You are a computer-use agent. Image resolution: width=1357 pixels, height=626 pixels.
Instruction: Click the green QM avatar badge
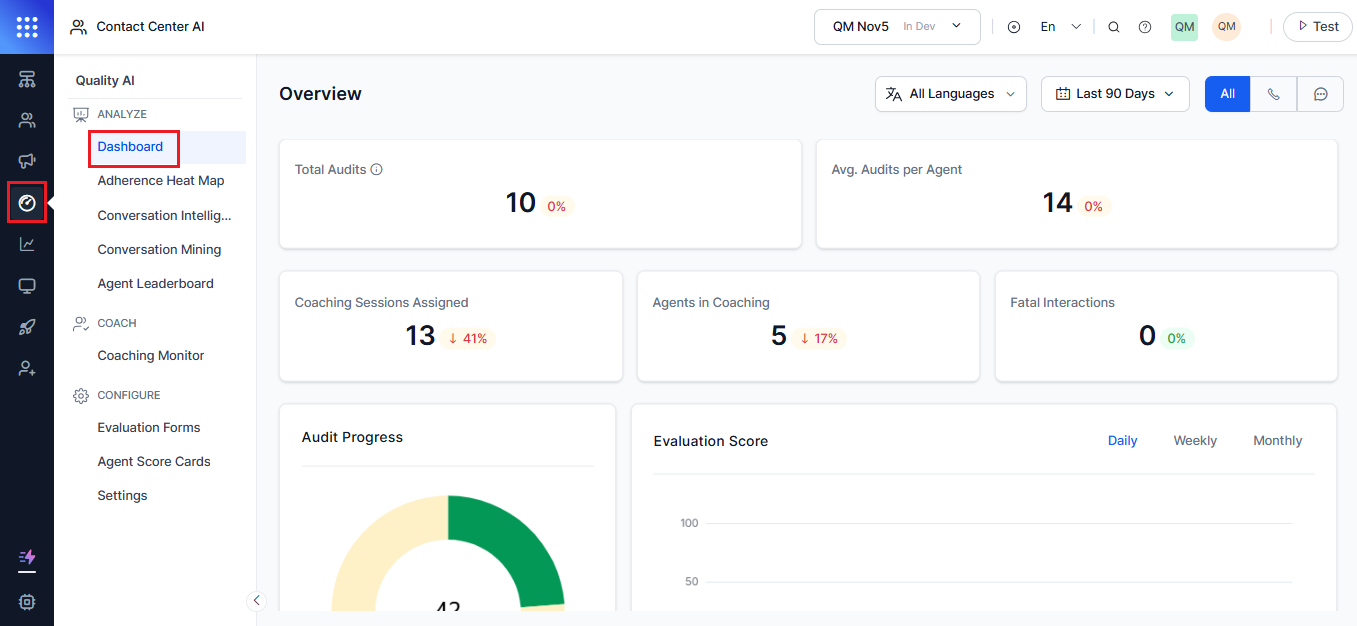click(x=1185, y=27)
